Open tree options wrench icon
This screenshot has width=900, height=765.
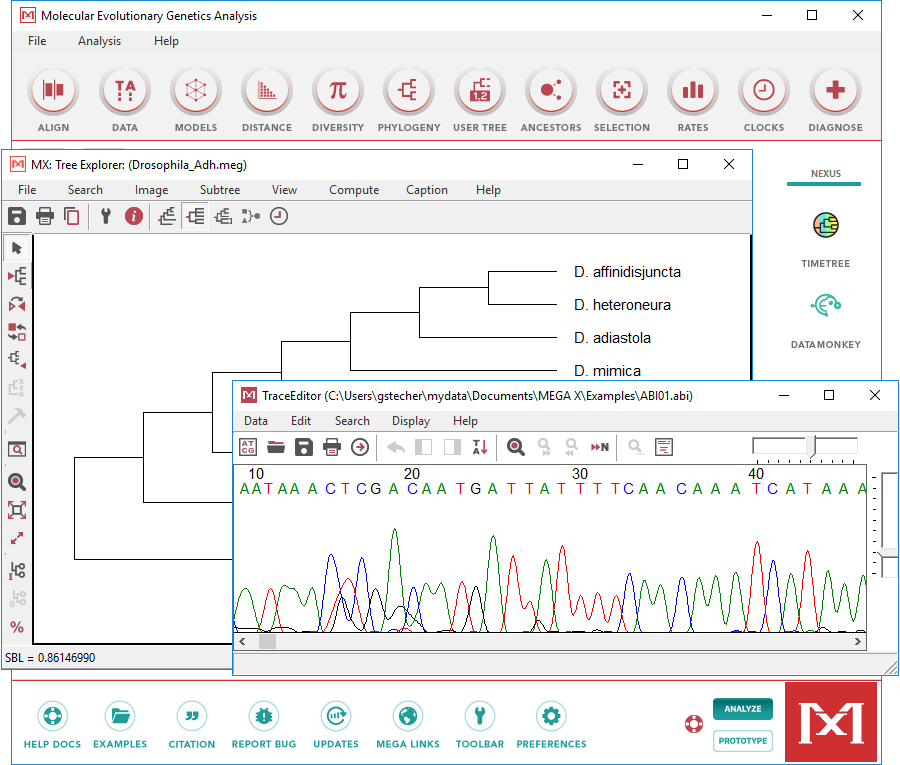[106, 216]
